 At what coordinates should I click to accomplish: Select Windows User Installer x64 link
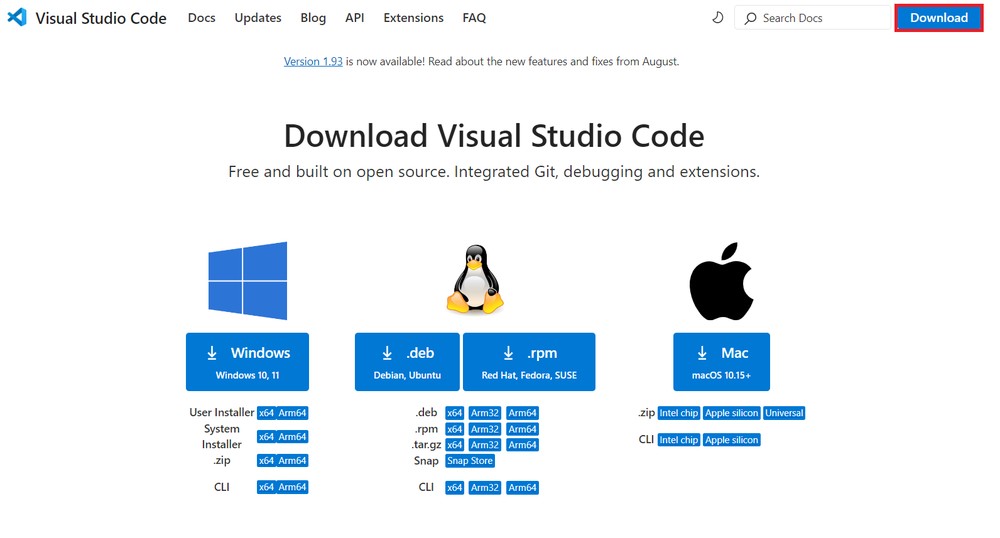pyautogui.click(x=266, y=413)
